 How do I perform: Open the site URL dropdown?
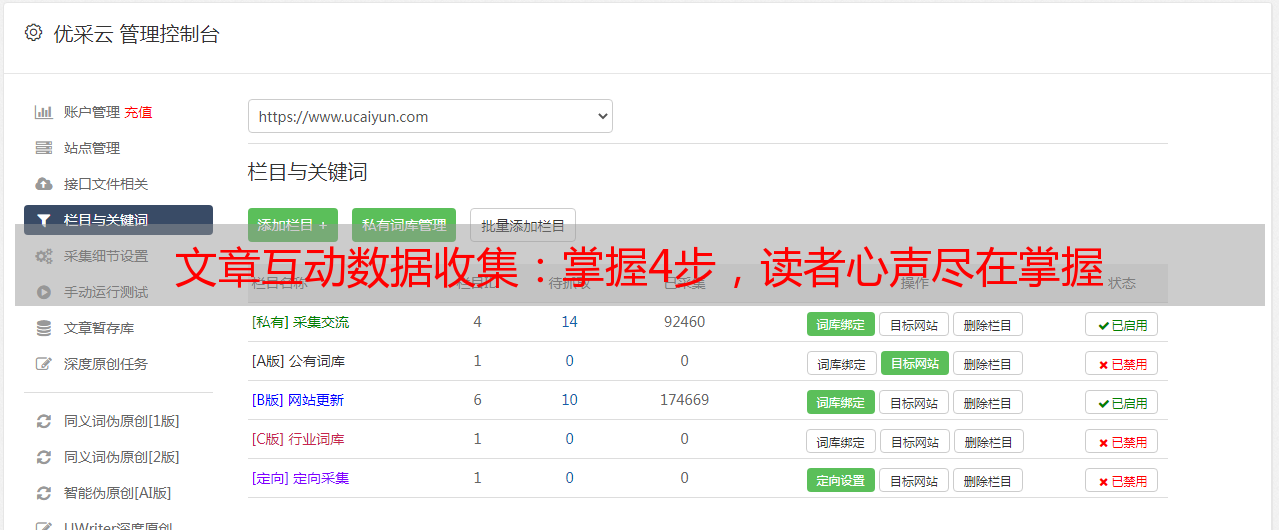coord(430,116)
